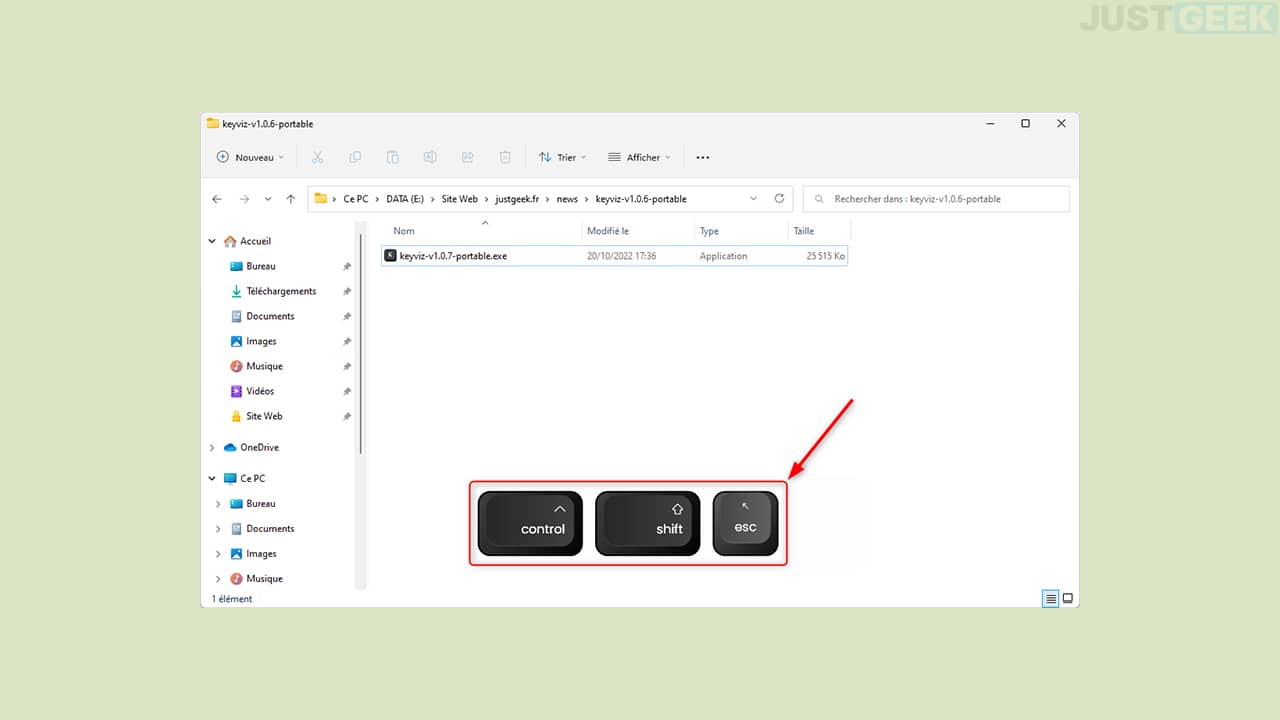
Task: Open recent locations chevron dropdown
Action: [x=268, y=199]
